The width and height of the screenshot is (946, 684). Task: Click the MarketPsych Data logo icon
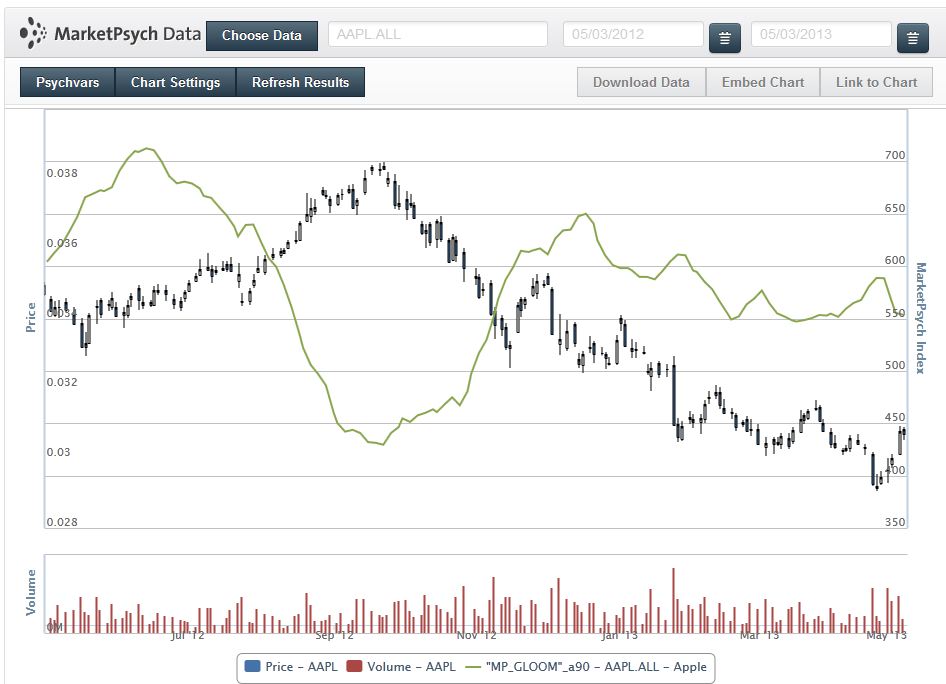coord(33,33)
